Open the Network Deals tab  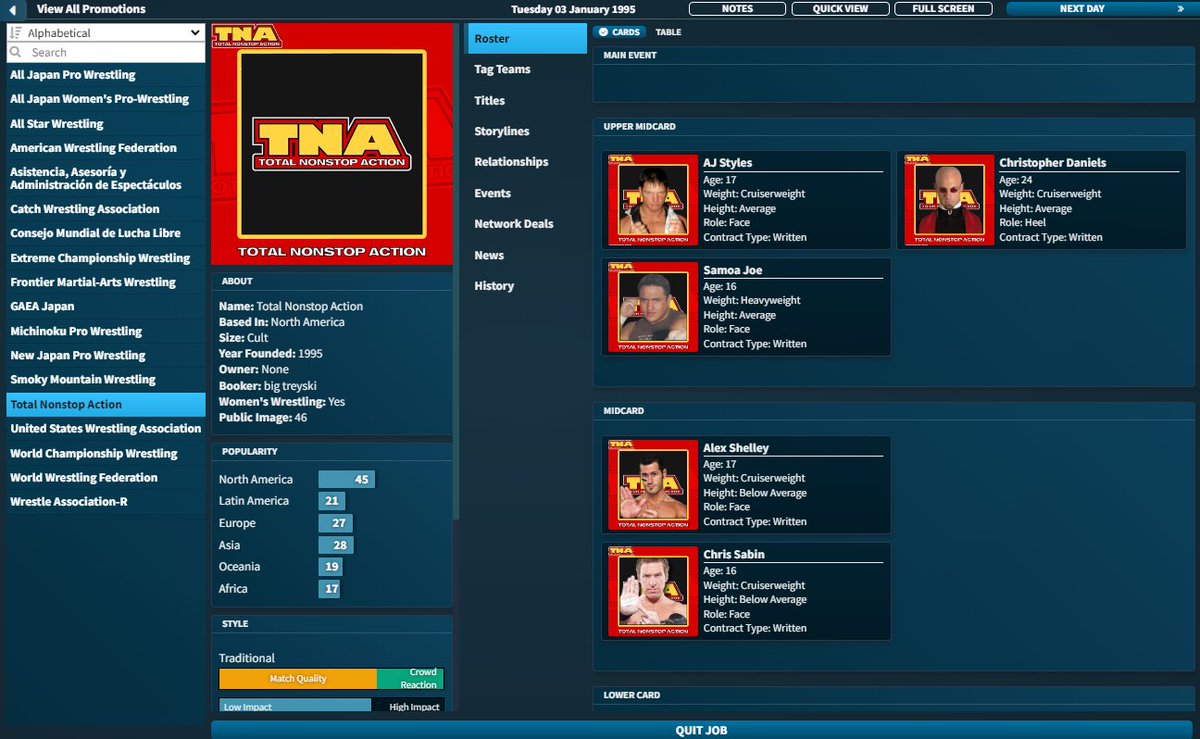(527, 223)
